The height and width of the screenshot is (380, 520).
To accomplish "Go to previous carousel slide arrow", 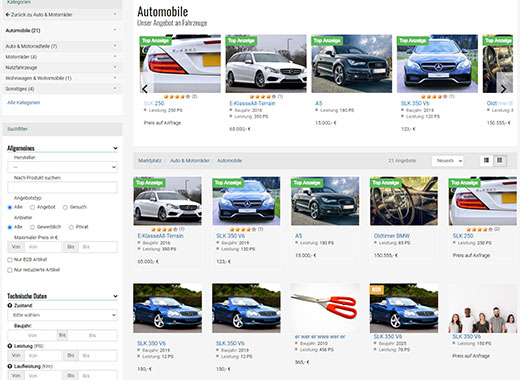I will (145, 89).
